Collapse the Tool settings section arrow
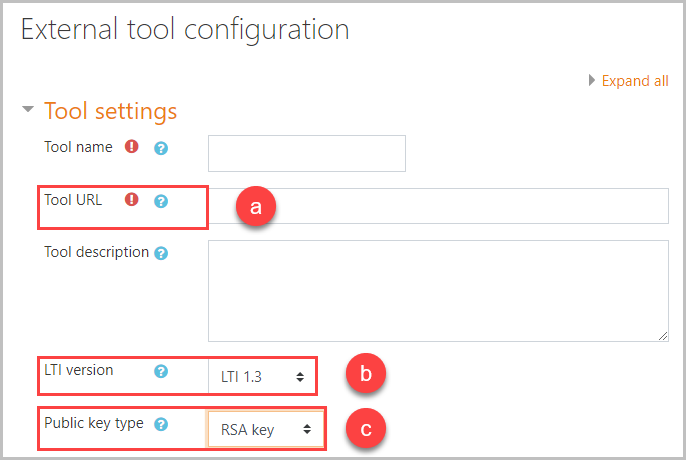The height and width of the screenshot is (460, 686). (28, 109)
